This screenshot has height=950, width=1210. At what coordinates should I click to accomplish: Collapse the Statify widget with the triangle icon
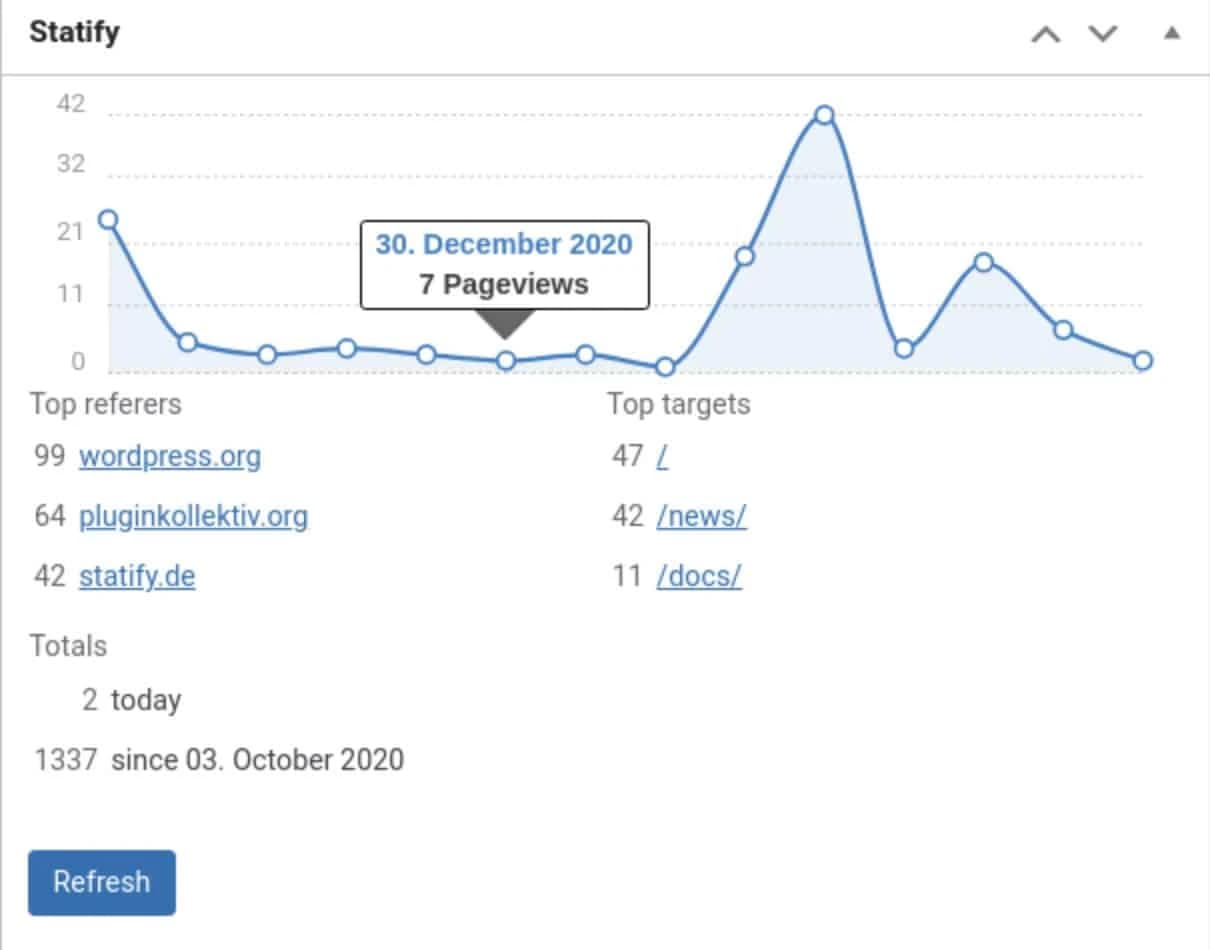pyautogui.click(x=1172, y=32)
